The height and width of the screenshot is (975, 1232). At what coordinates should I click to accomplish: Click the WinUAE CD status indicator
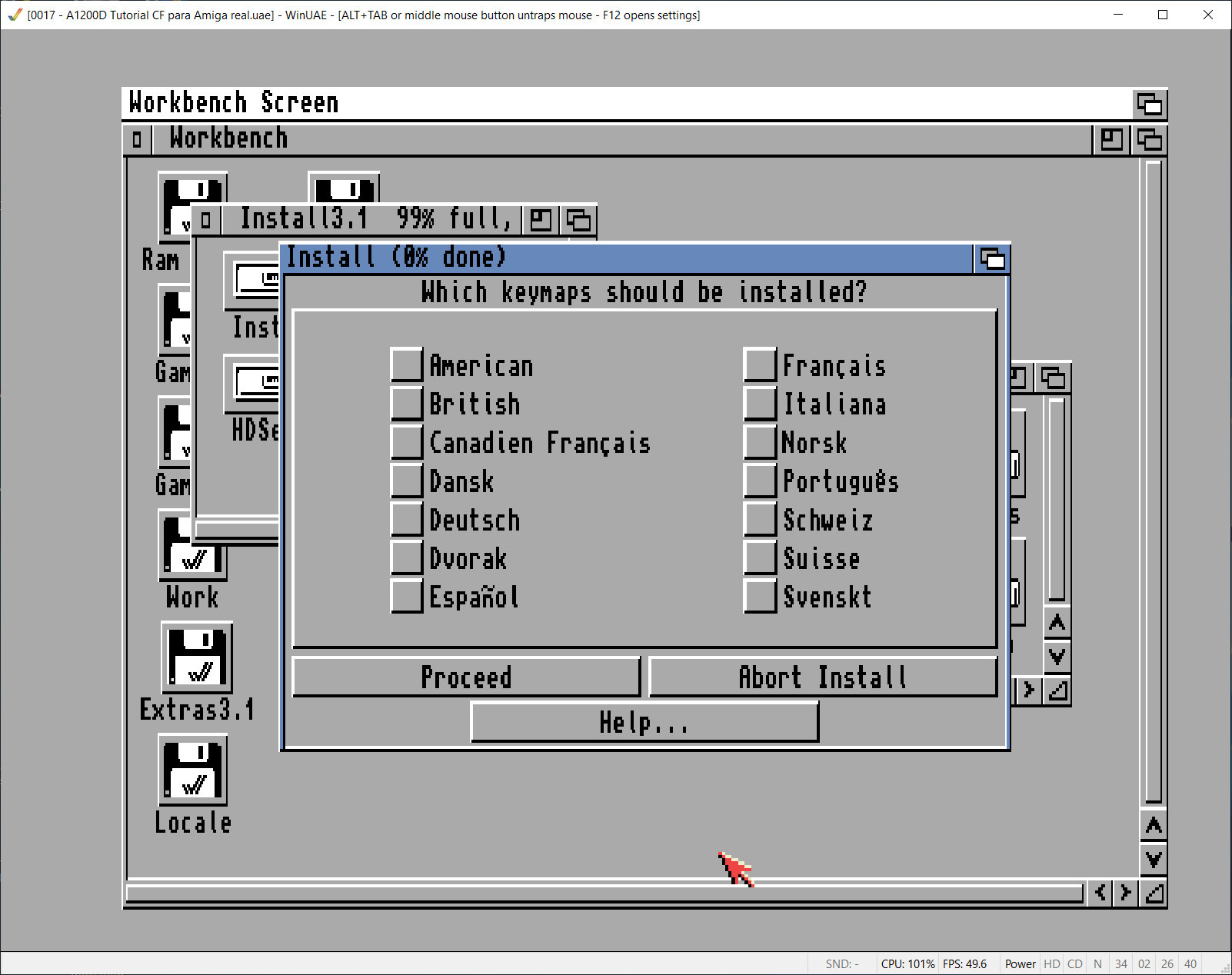1074,964
